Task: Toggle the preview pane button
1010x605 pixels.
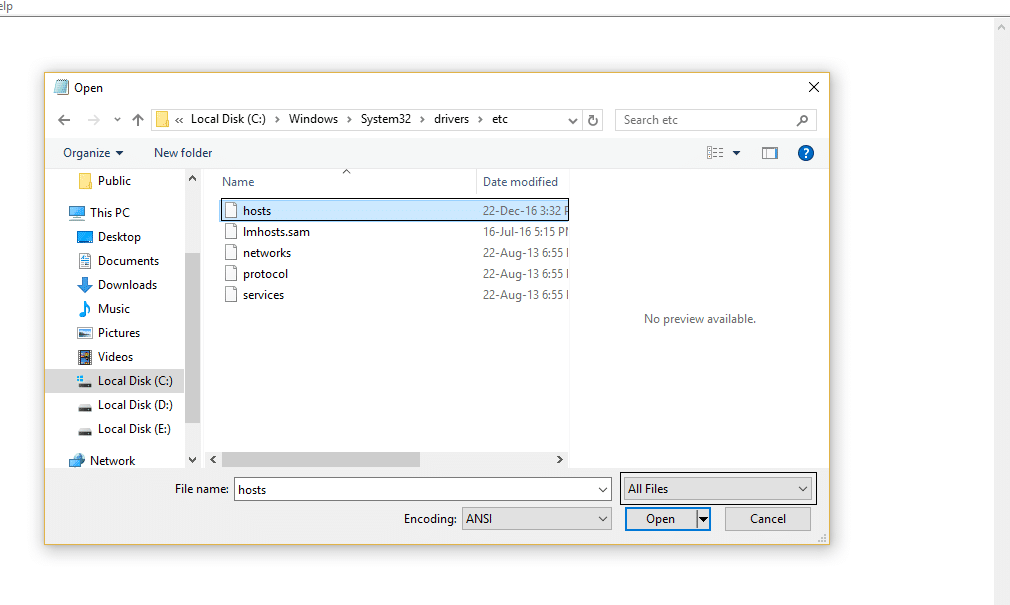Action: pos(770,153)
